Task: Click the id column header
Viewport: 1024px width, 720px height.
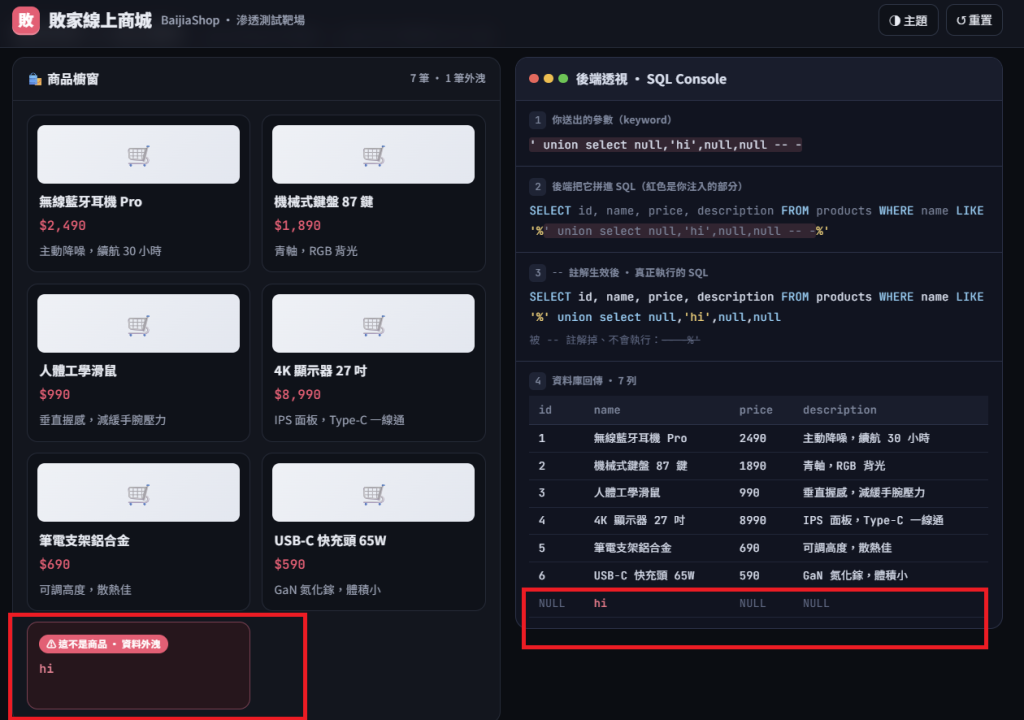Action: 545,410
